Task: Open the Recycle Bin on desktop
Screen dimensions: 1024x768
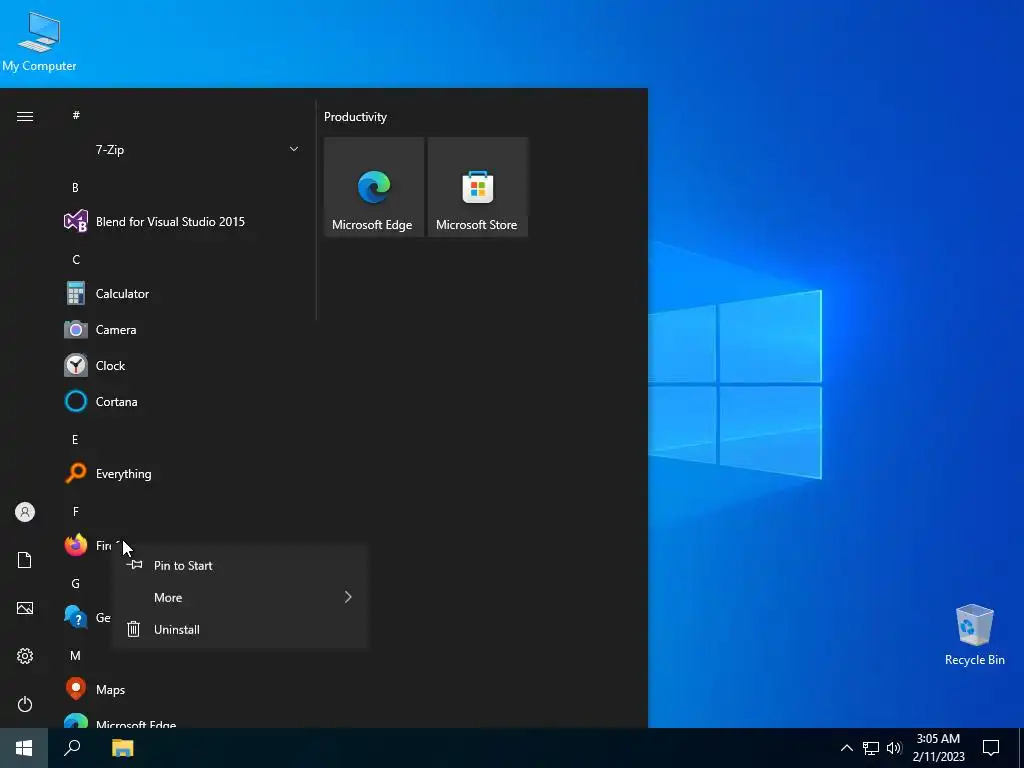Action: click(x=974, y=635)
